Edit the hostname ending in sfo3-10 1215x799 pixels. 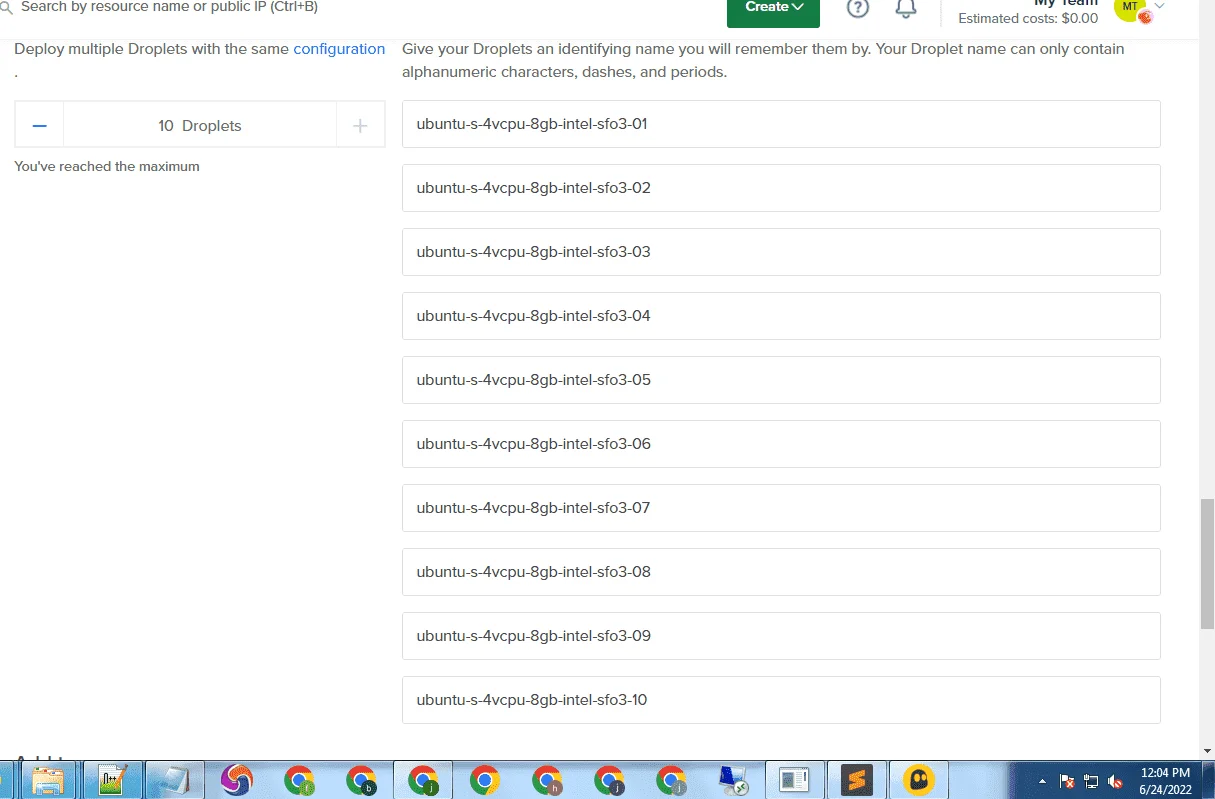click(x=781, y=700)
